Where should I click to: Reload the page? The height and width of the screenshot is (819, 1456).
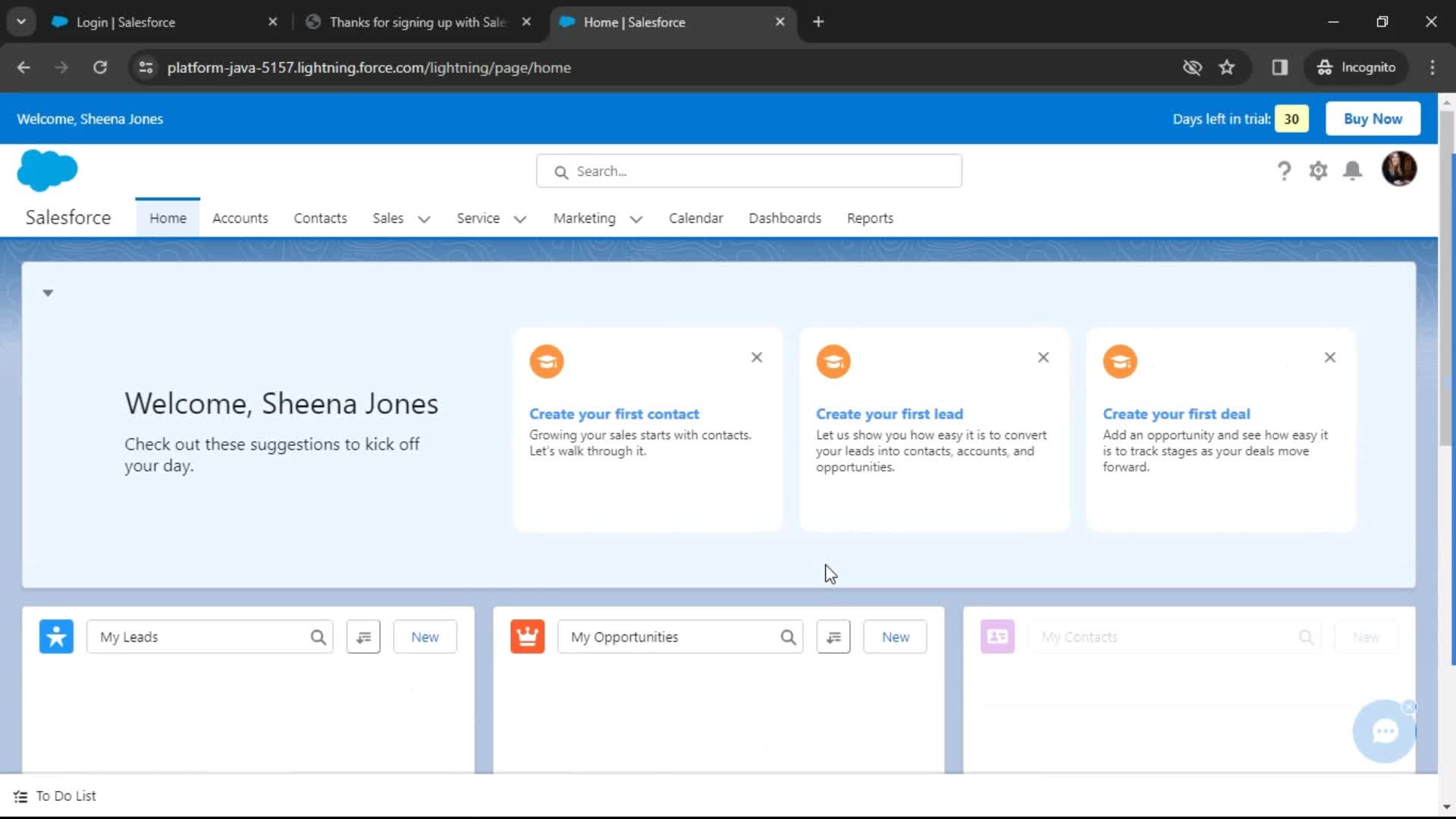coord(100,67)
